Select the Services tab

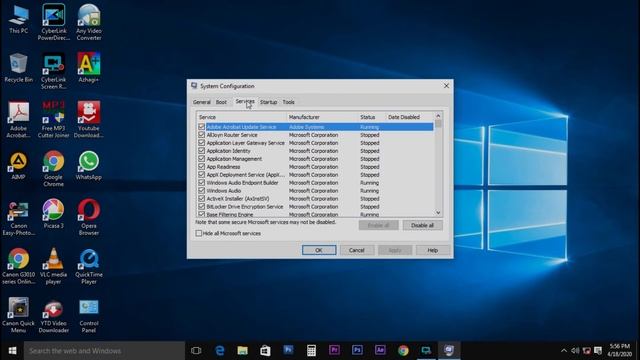click(244, 101)
